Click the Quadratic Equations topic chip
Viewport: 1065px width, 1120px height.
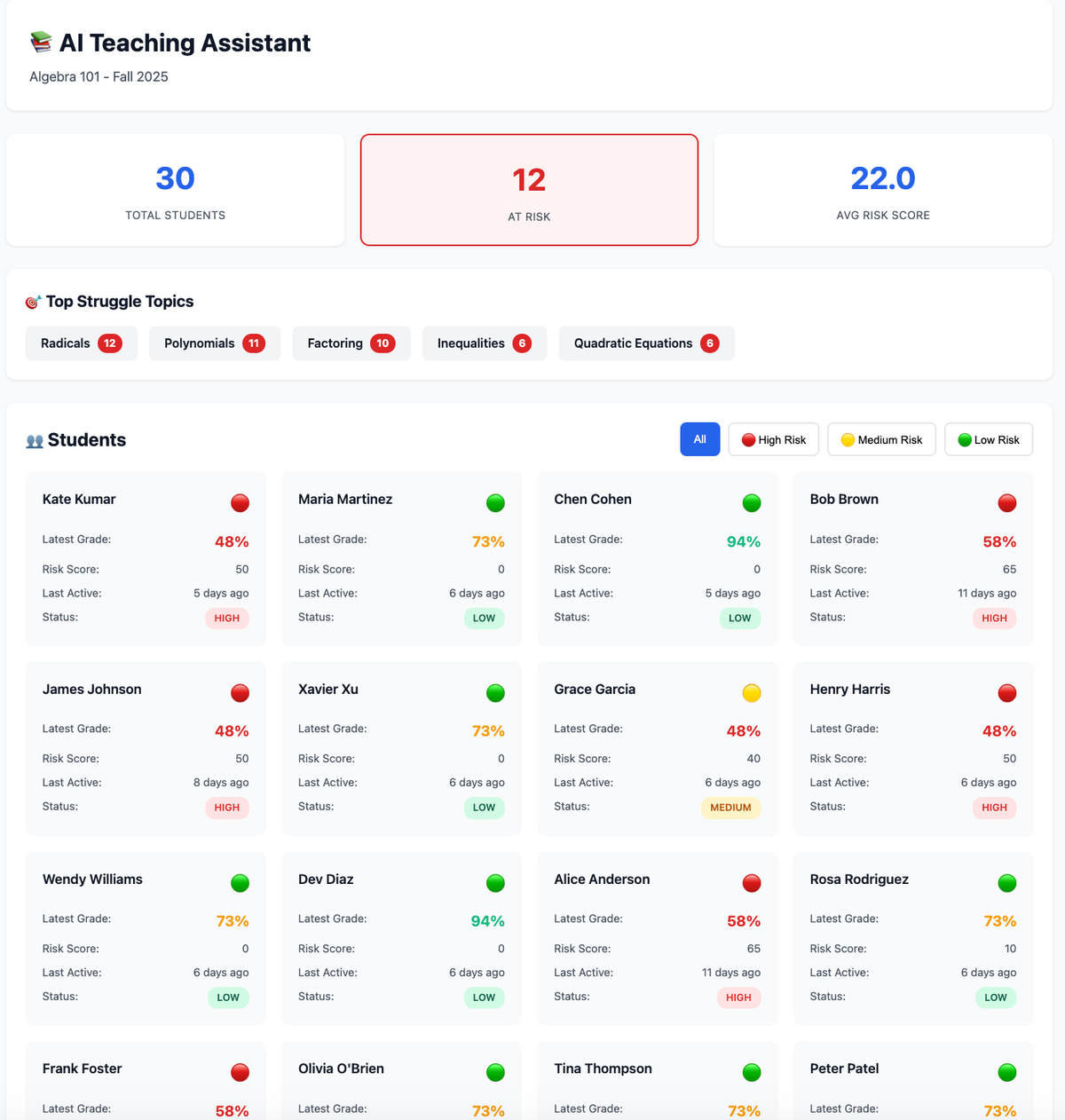pos(646,343)
